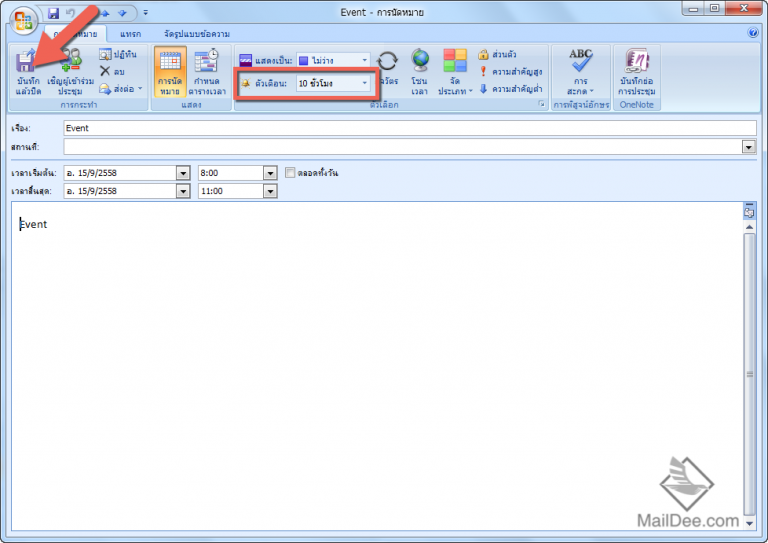
Task: Expand the start time 8:00 dropdown
Action: 269,172
